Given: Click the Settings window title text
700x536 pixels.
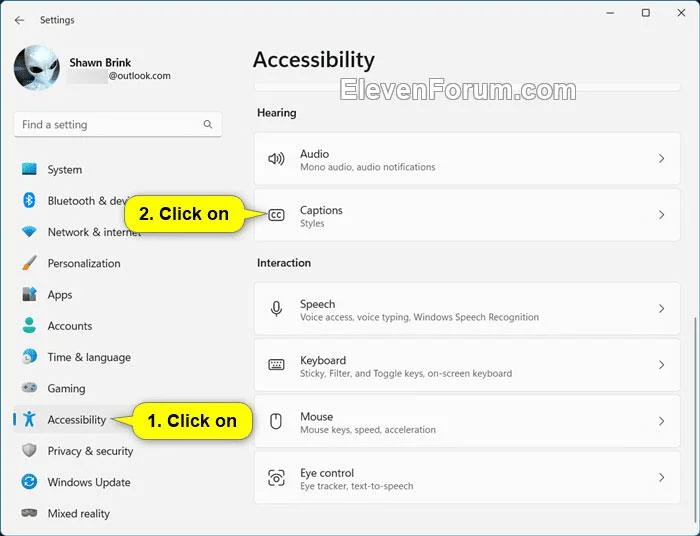Looking at the screenshot, I should pyautogui.click(x=57, y=20).
